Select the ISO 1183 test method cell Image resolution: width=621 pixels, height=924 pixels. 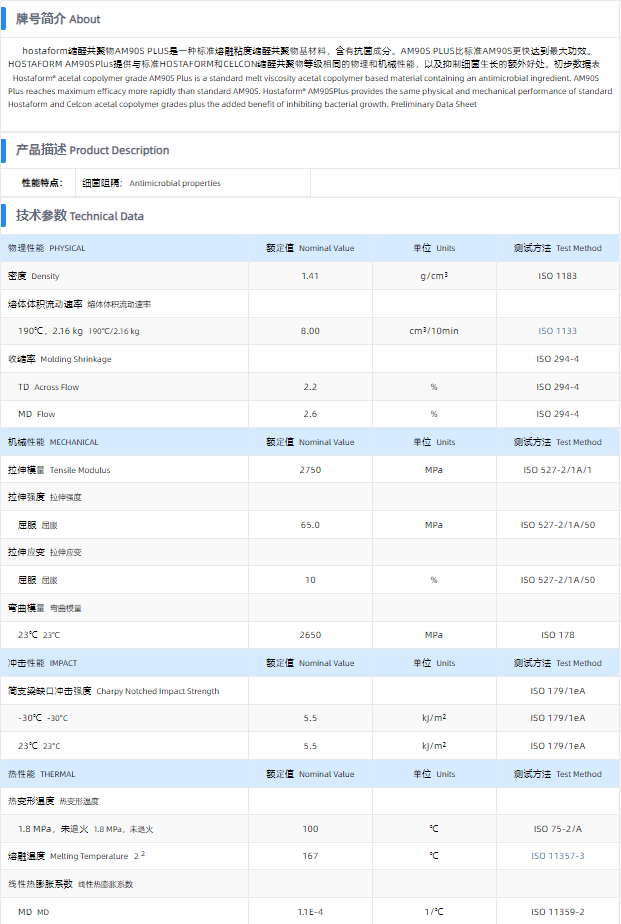coord(557,276)
